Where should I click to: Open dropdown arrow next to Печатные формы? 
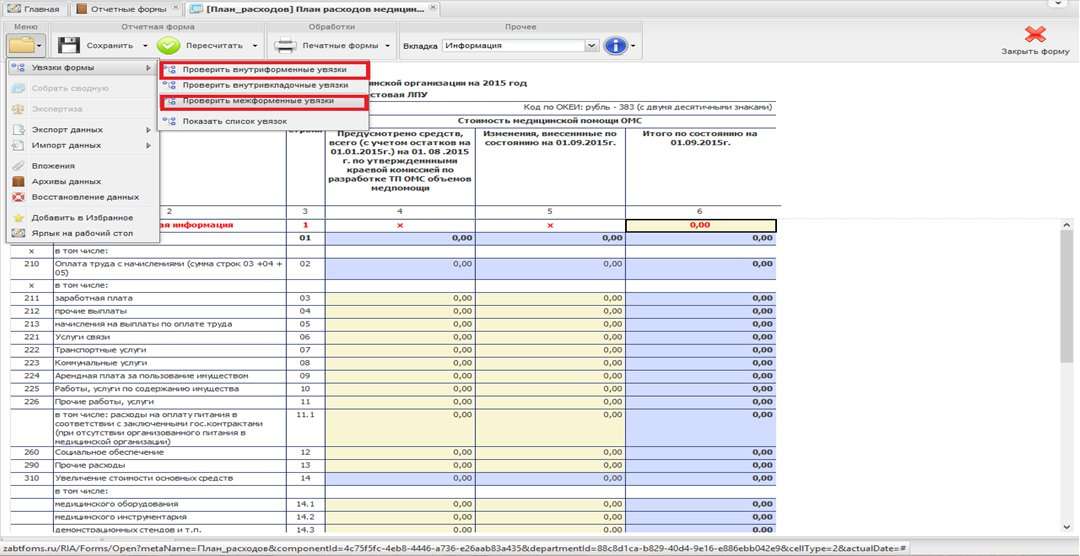[x=388, y=46]
